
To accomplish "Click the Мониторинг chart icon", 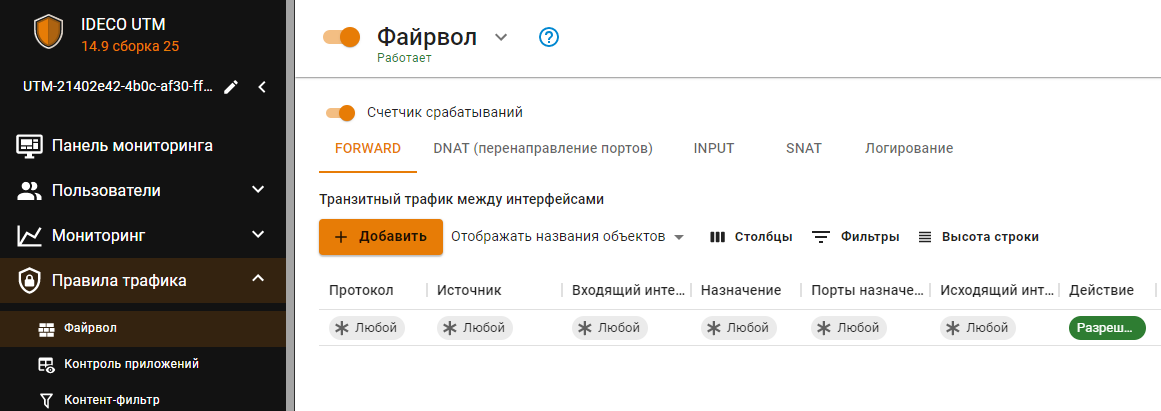I will [30, 236].
